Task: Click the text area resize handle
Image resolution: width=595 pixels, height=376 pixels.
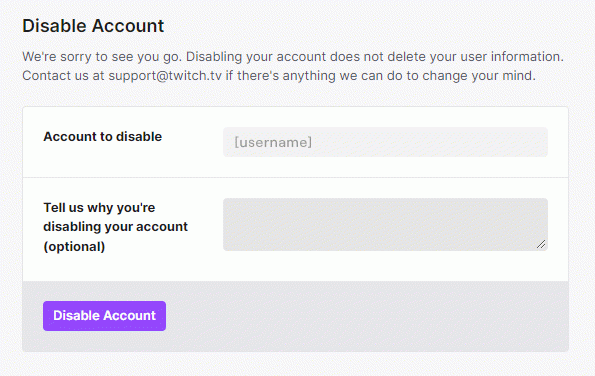Action: coord(541,244)
